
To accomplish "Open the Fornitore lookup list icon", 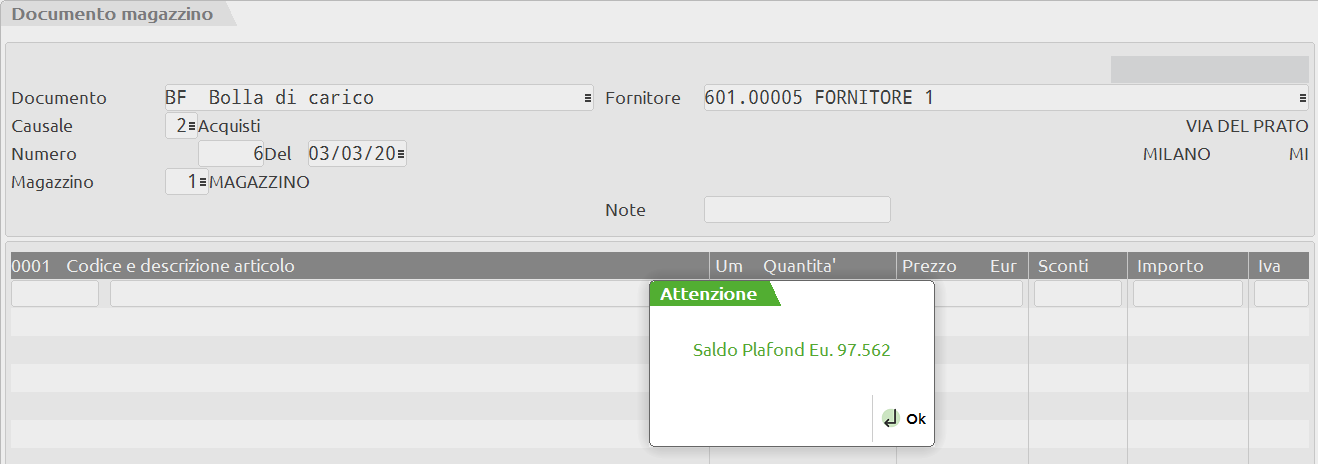I will click(x=1303, y=98).
